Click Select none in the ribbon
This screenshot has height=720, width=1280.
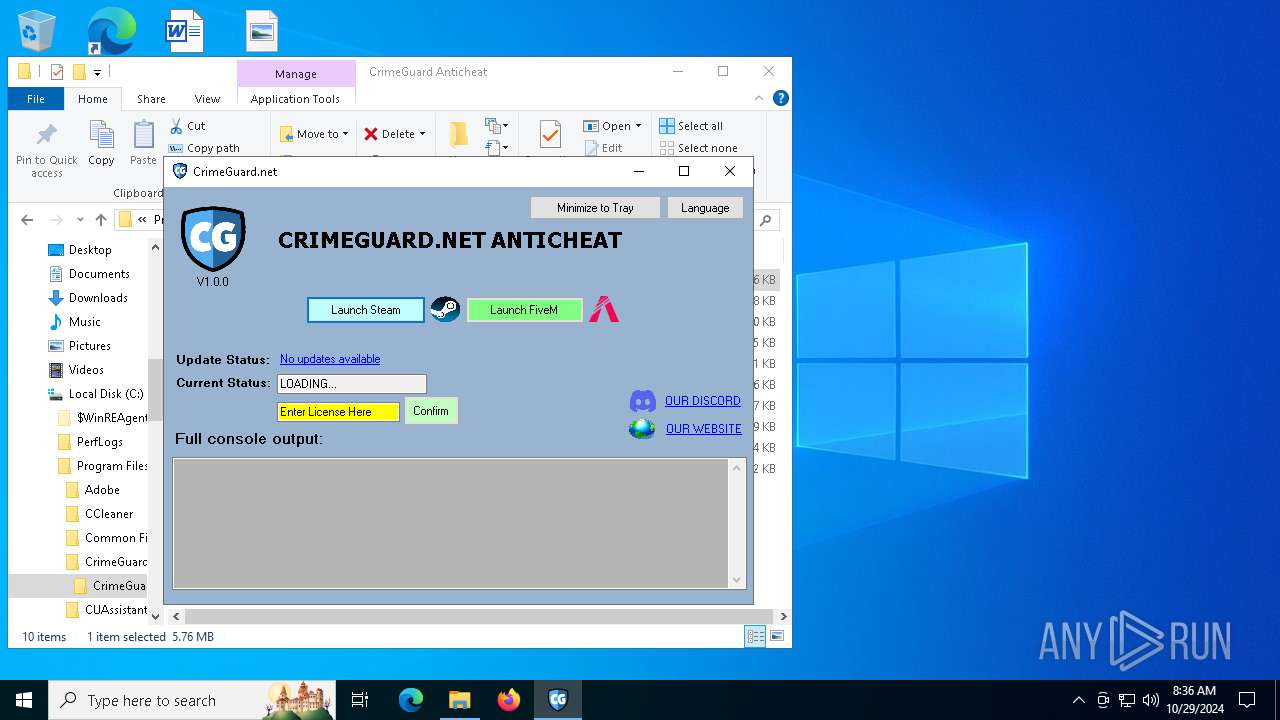(698, 148)
